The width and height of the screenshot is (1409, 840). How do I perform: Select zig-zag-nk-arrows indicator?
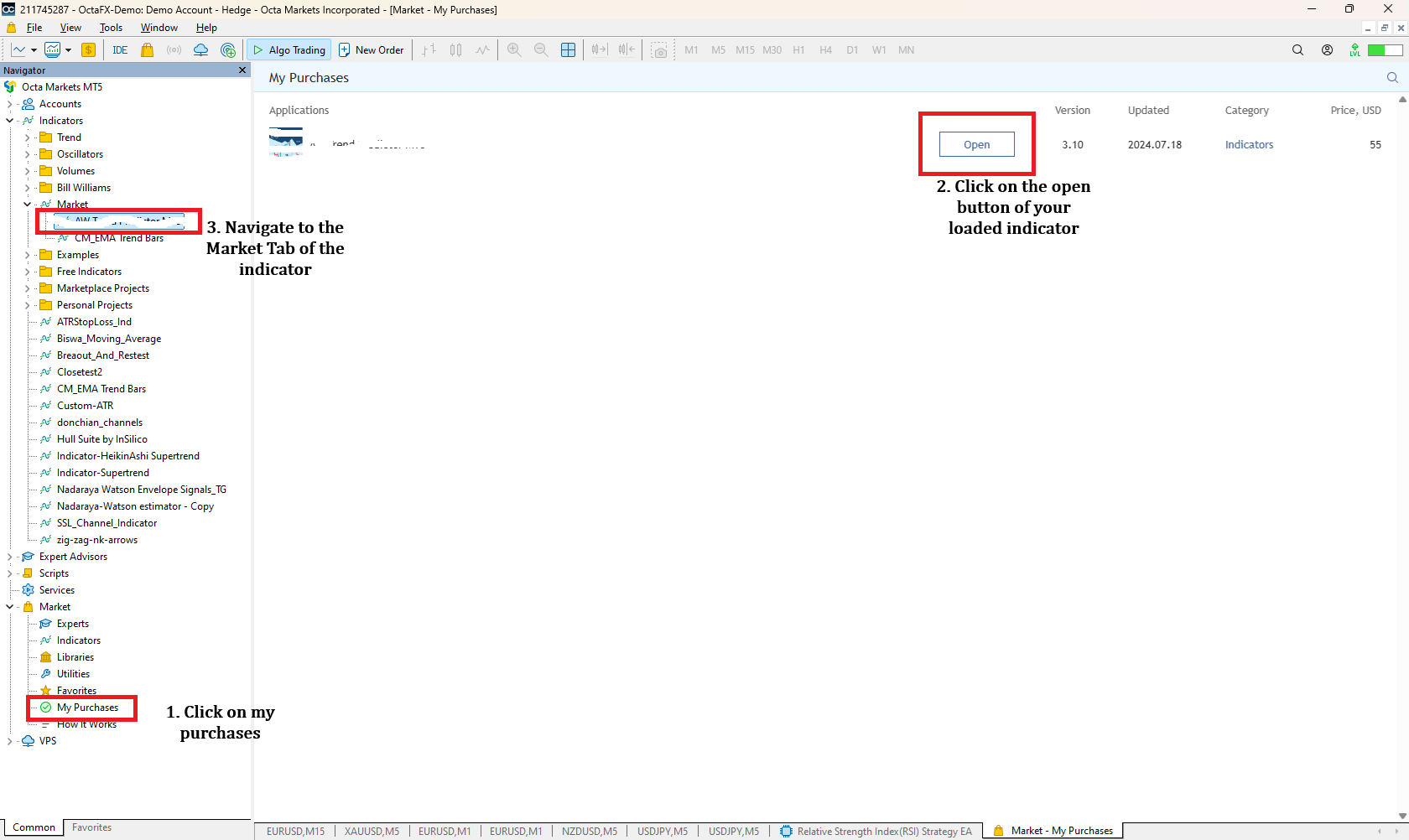click(x=97, y=540)
